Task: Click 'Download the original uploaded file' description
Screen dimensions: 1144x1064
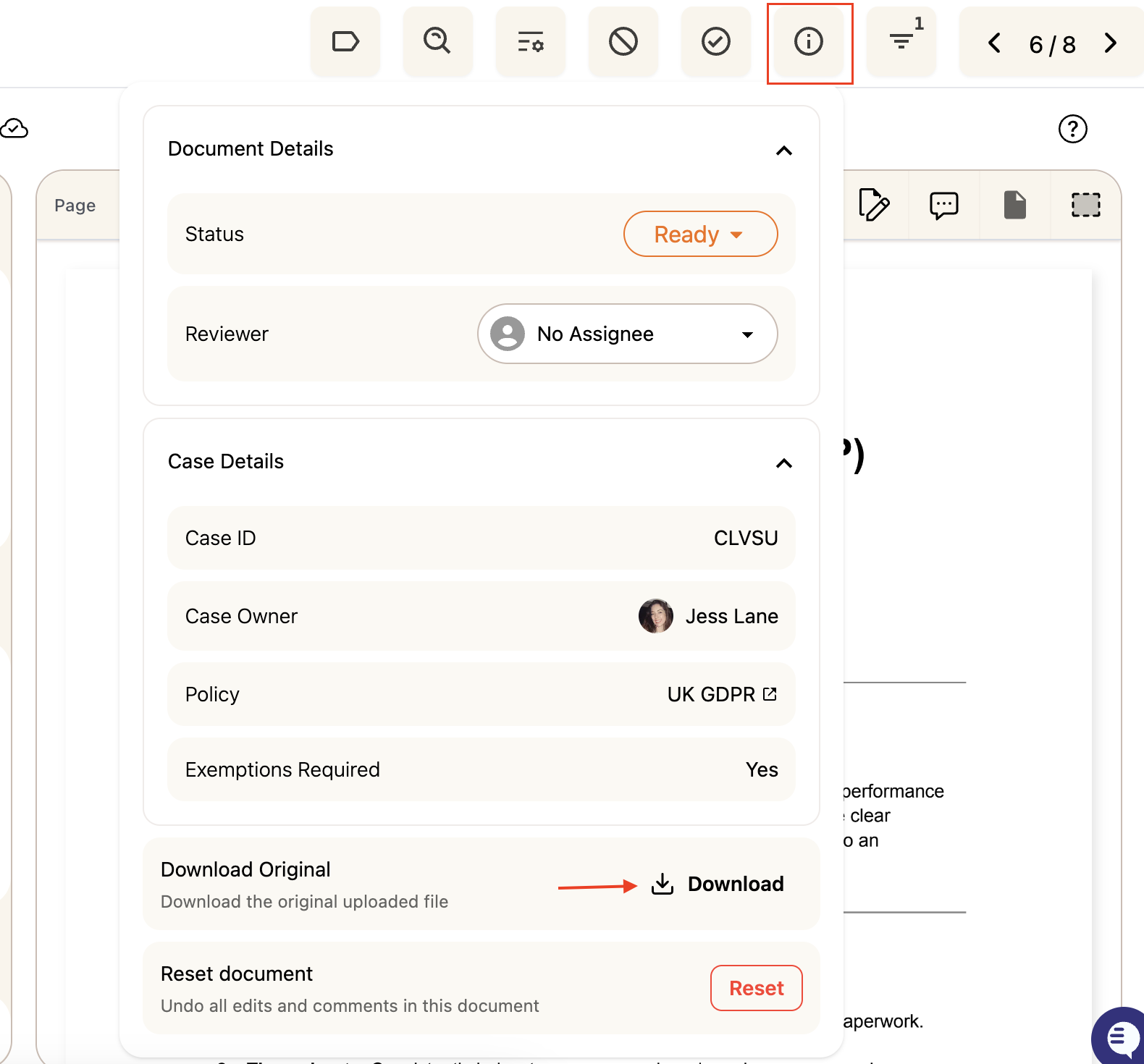Action: [305, 901]
